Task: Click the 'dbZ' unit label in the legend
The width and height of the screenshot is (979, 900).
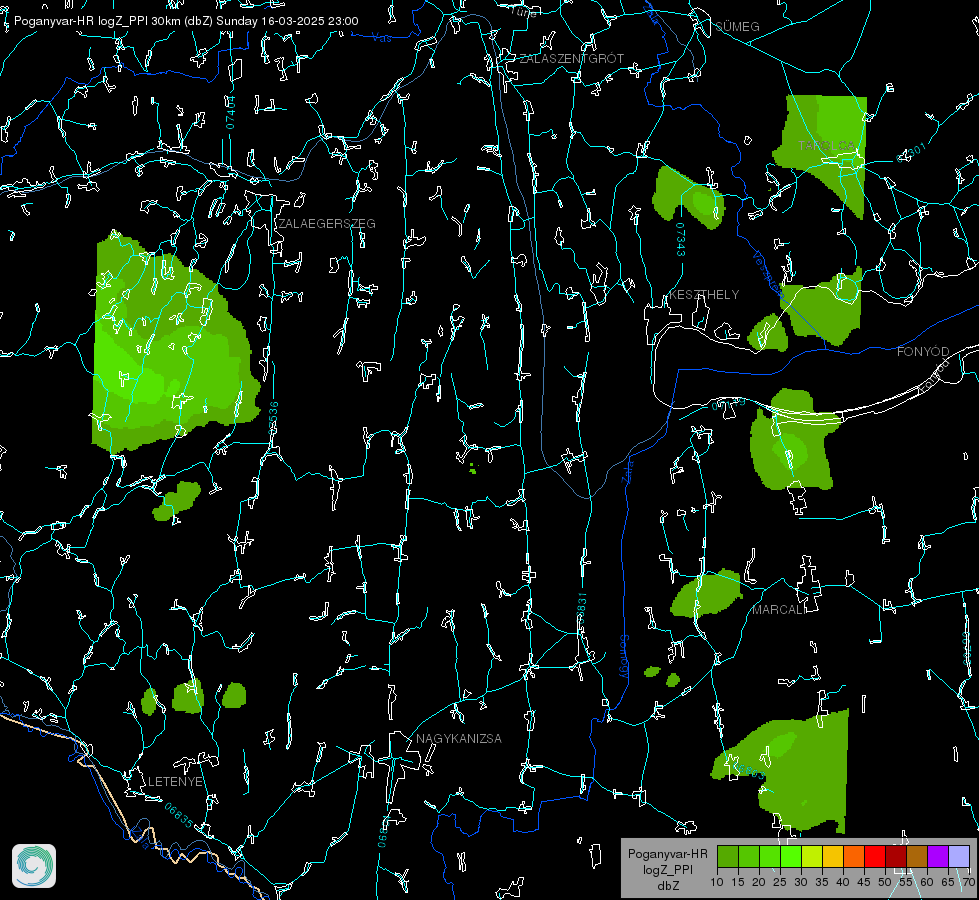Action: pyautogui.click(x=667, y=886)
